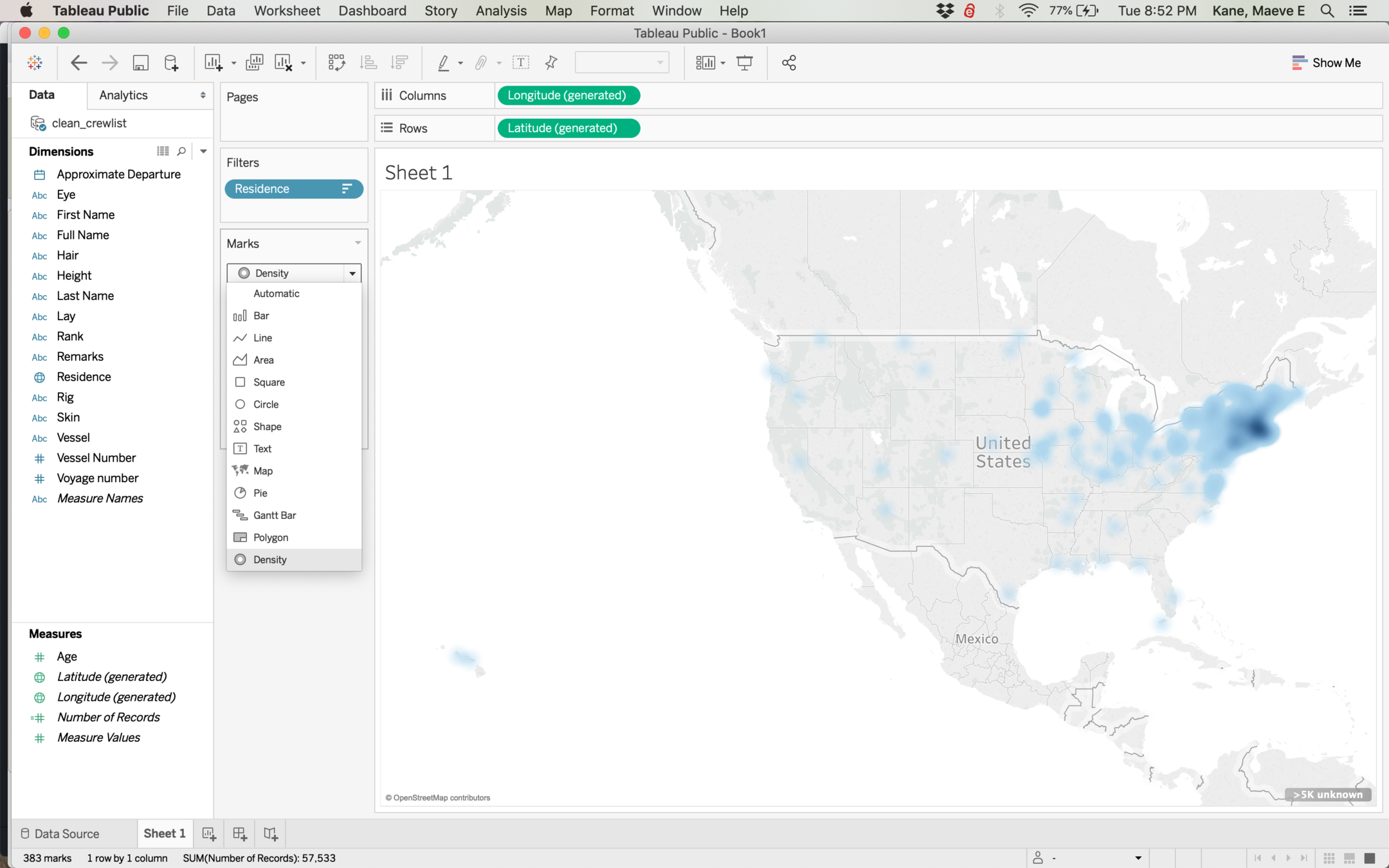The width and height of the screenshot is (1389, 868).
Task: Click the undo back arrow
Action: (78, 62)
